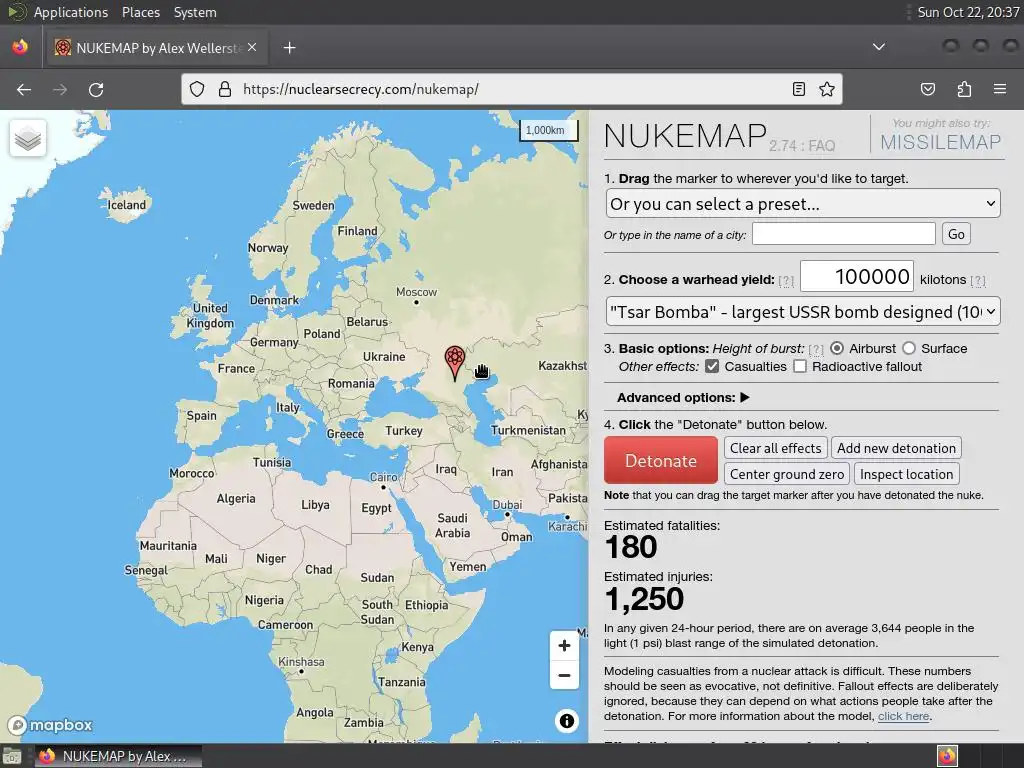Click the show desktop icon in taskbar
This screenshot has width=1024, height=768.
point(12,756)
